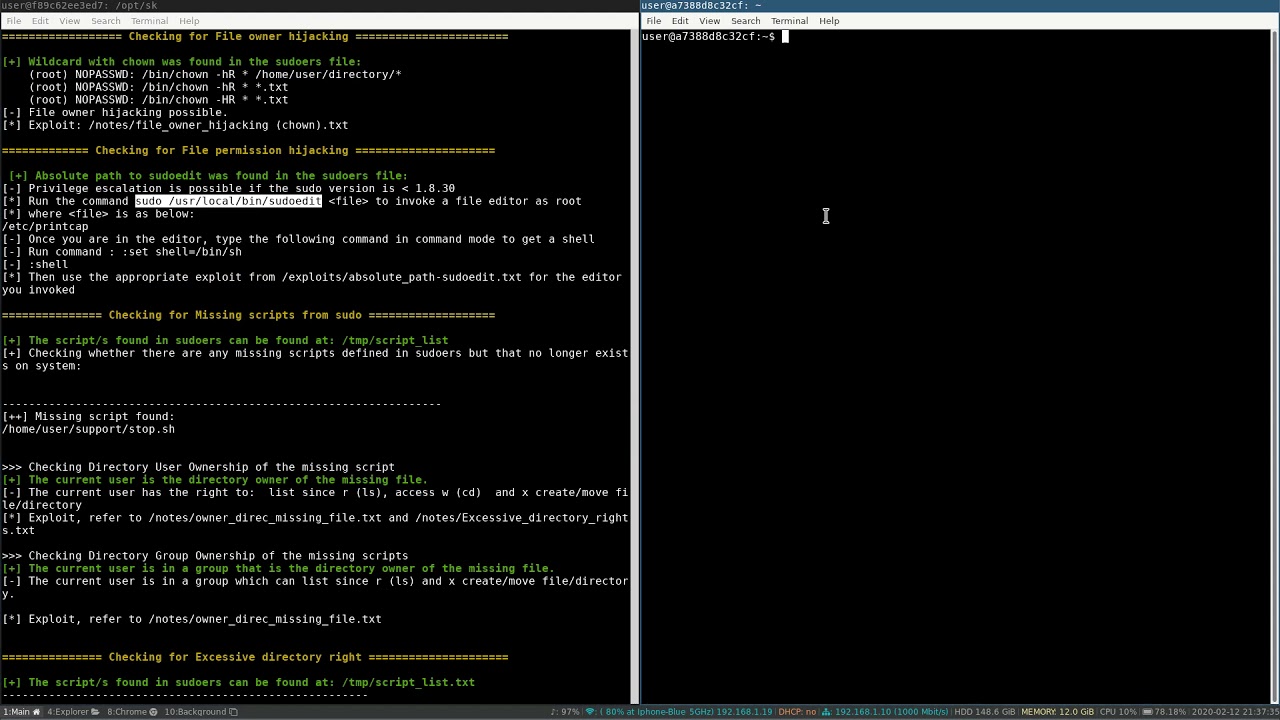This screenshot has height=720, width=1280.
Task: Switch to workspace 8:Chrome
Action: tap(131, 712)
